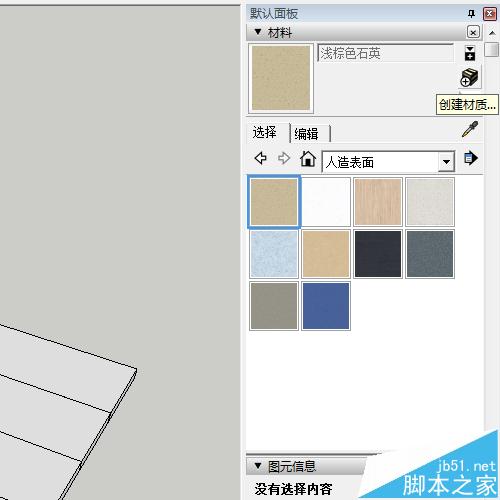Viewport: 500px width, 500px height.
Task: Open the Details arrow menu icon
Action: pyautogui.click(x=471, y=158)
